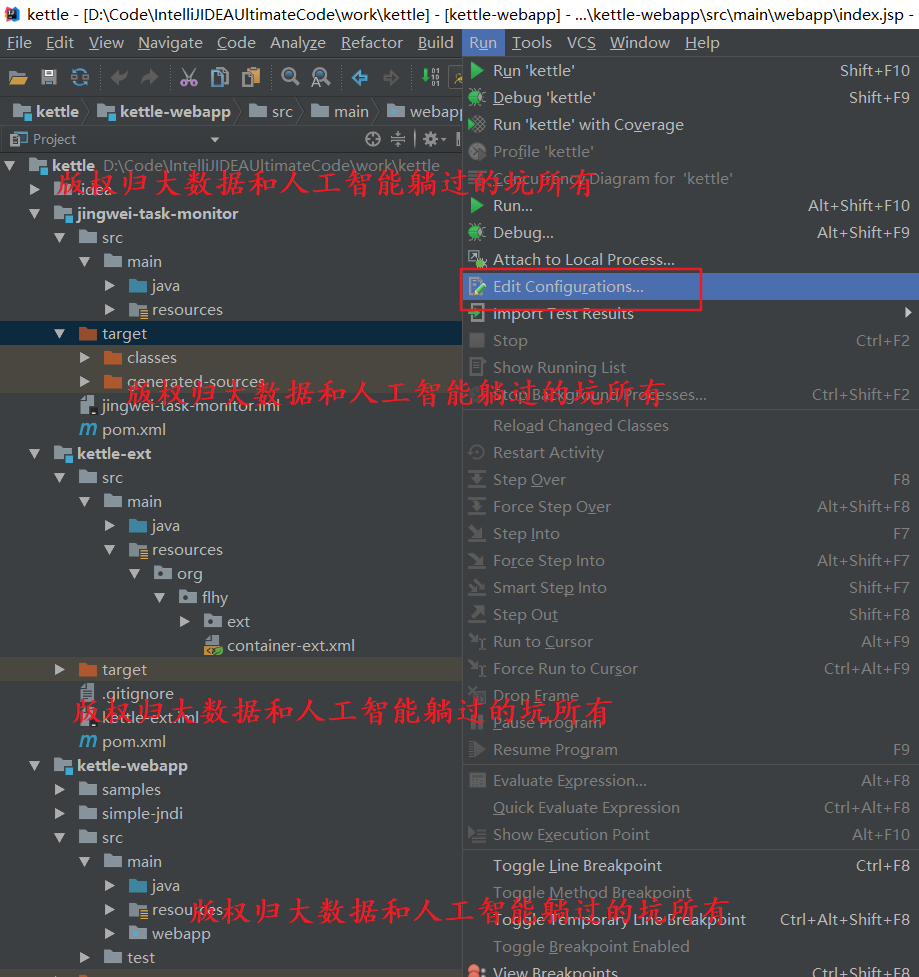Click the Find magnifier icon

[x=290, y=77]
